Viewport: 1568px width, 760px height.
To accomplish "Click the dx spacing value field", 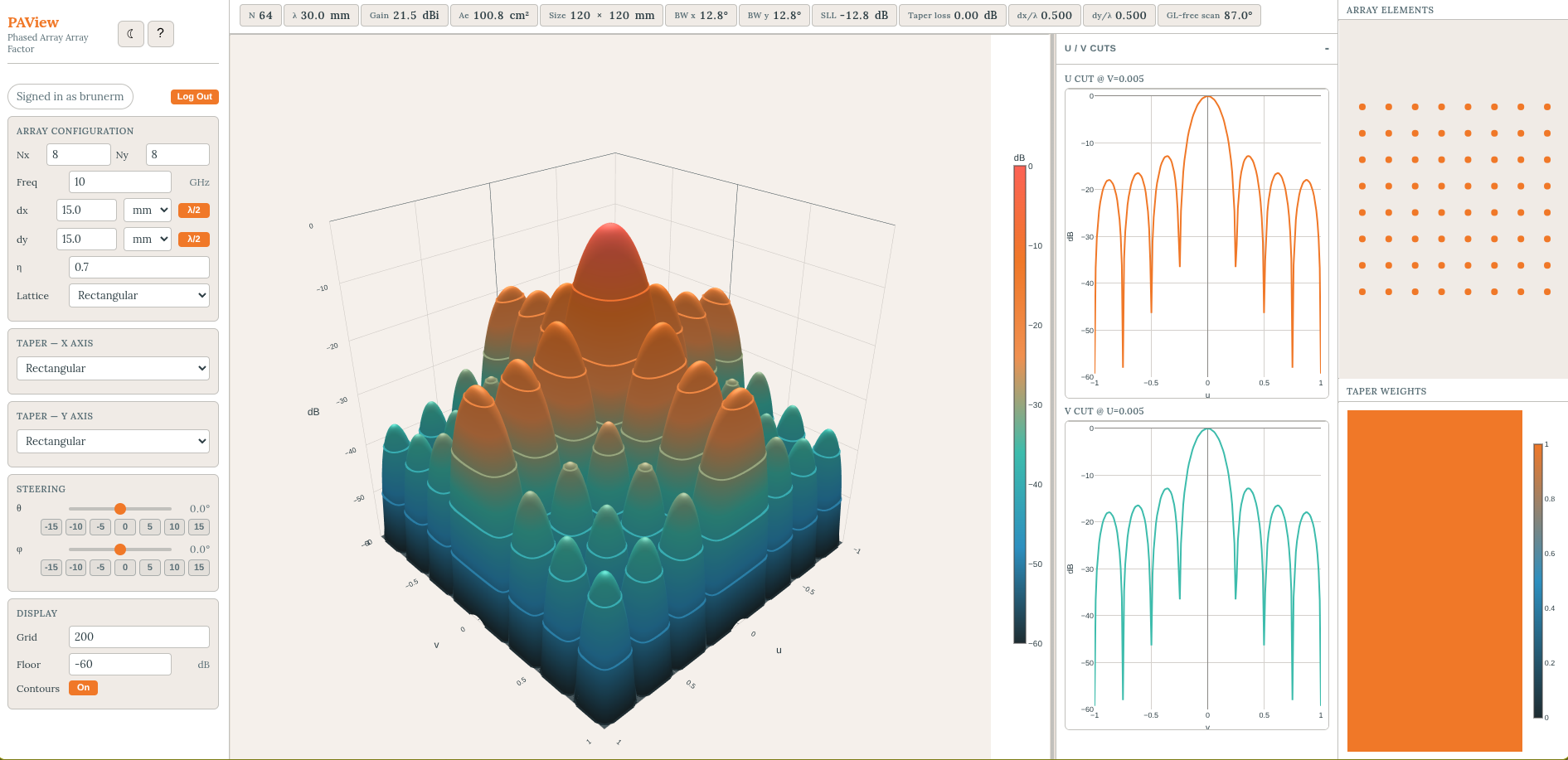I will coord(86,211).
